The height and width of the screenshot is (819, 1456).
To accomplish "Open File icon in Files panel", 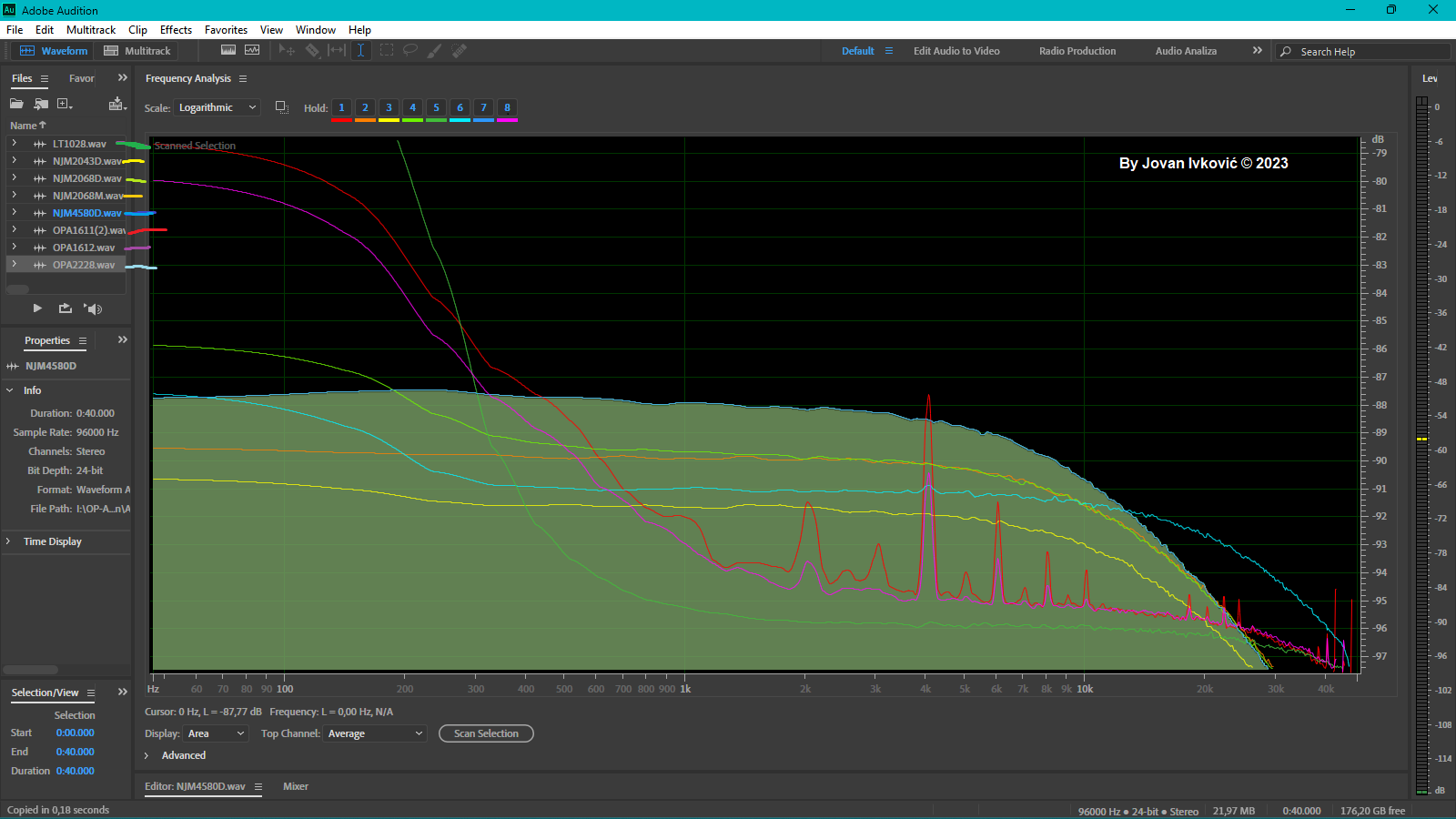I will (x=16, y=104).
